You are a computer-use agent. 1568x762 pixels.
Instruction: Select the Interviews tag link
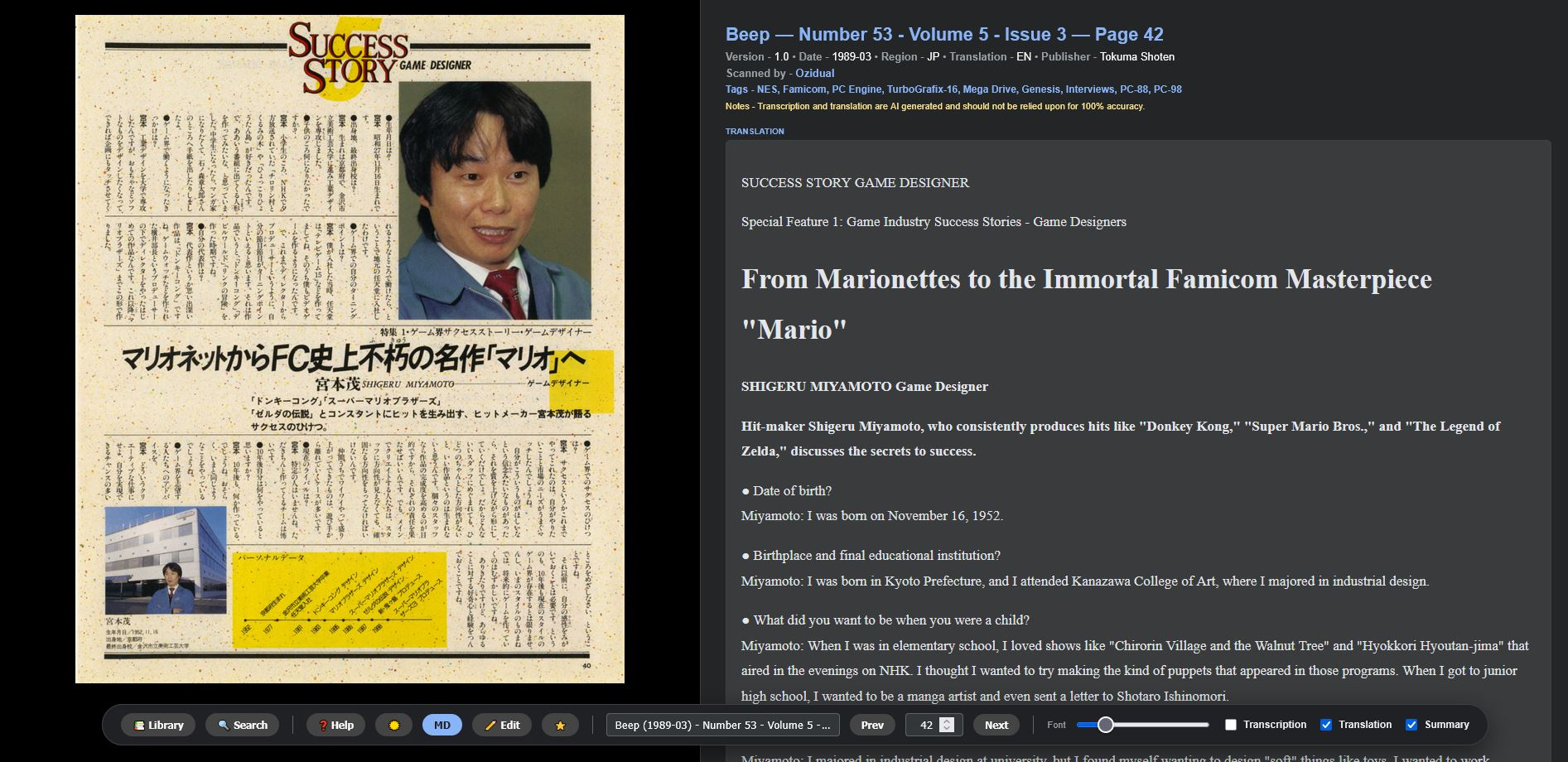click(1089, 89)
